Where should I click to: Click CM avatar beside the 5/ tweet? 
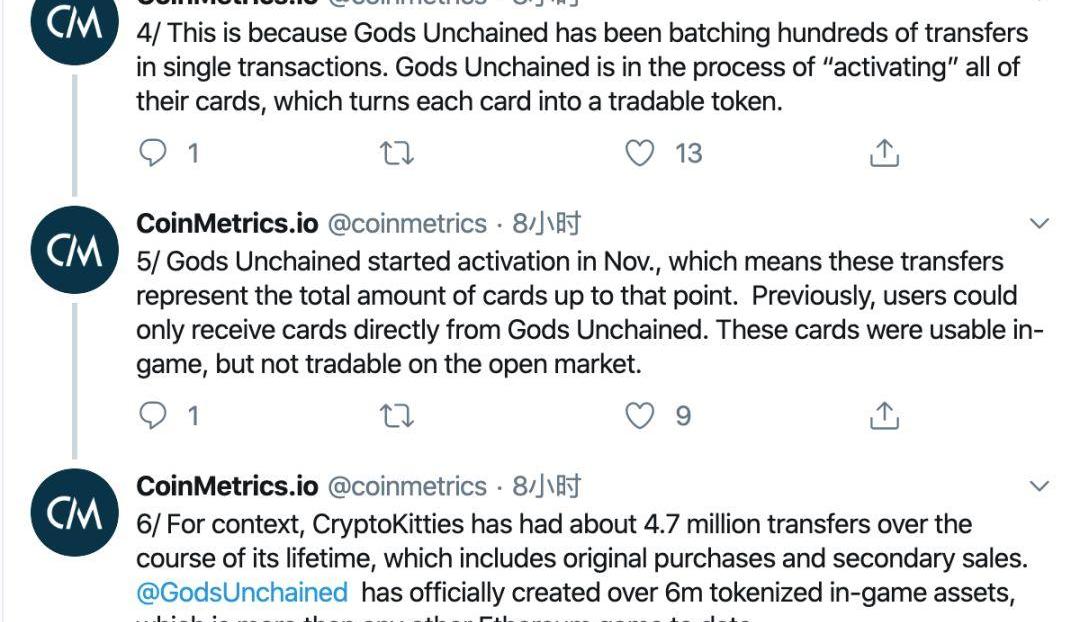tap(74, 252)
